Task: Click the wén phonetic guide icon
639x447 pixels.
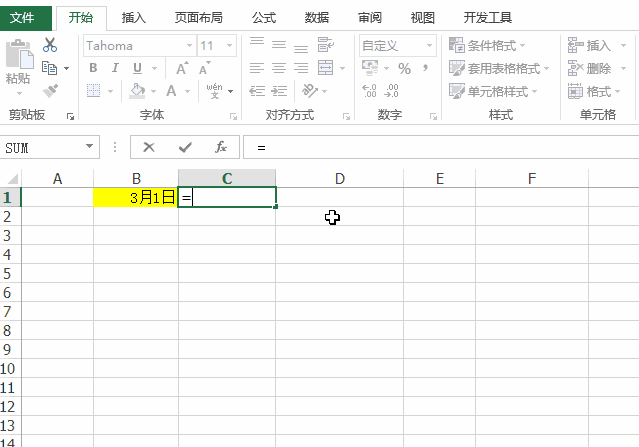Action: (214, 91)
